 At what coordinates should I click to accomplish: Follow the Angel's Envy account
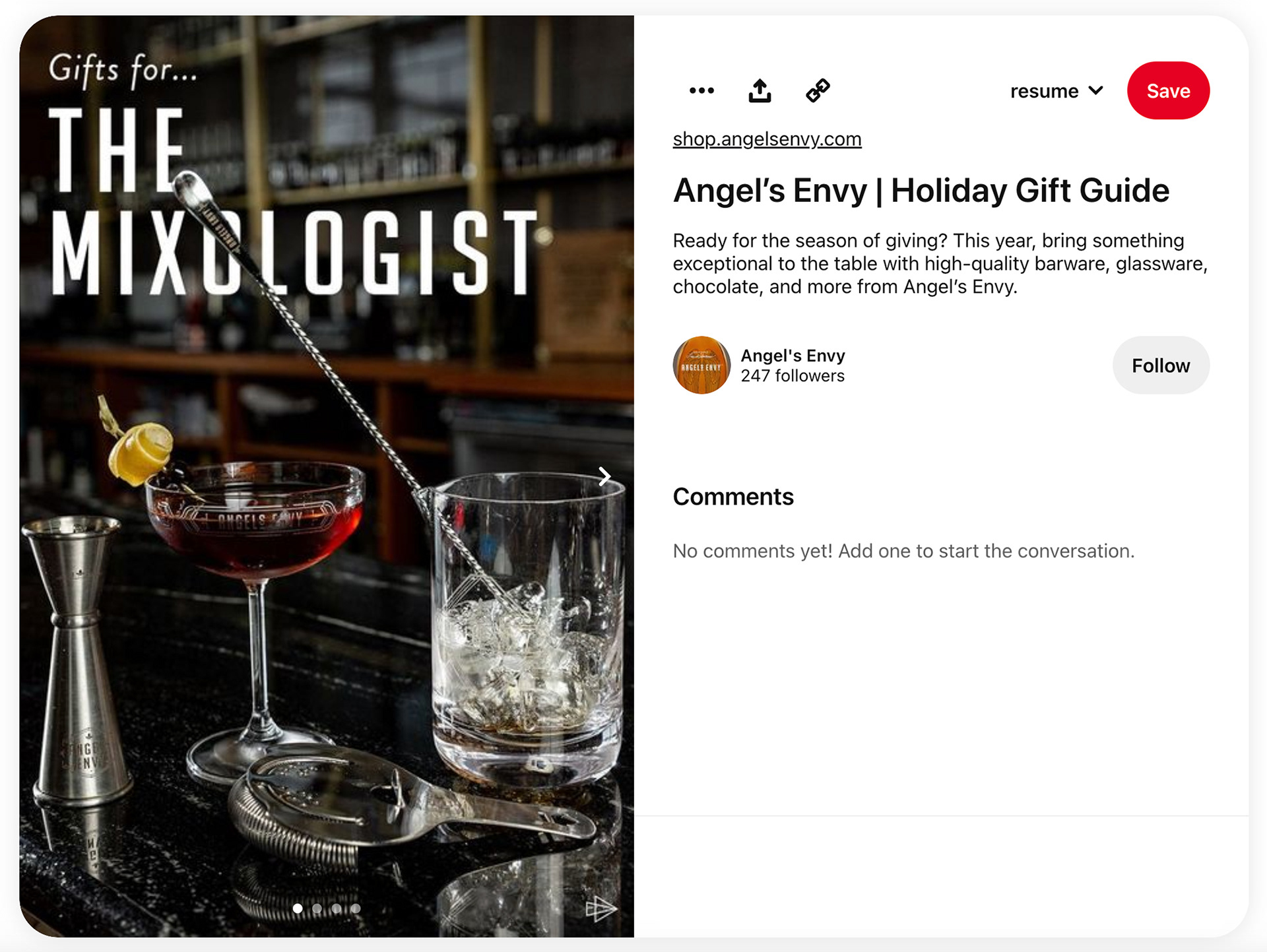[x=1161, y=365]
